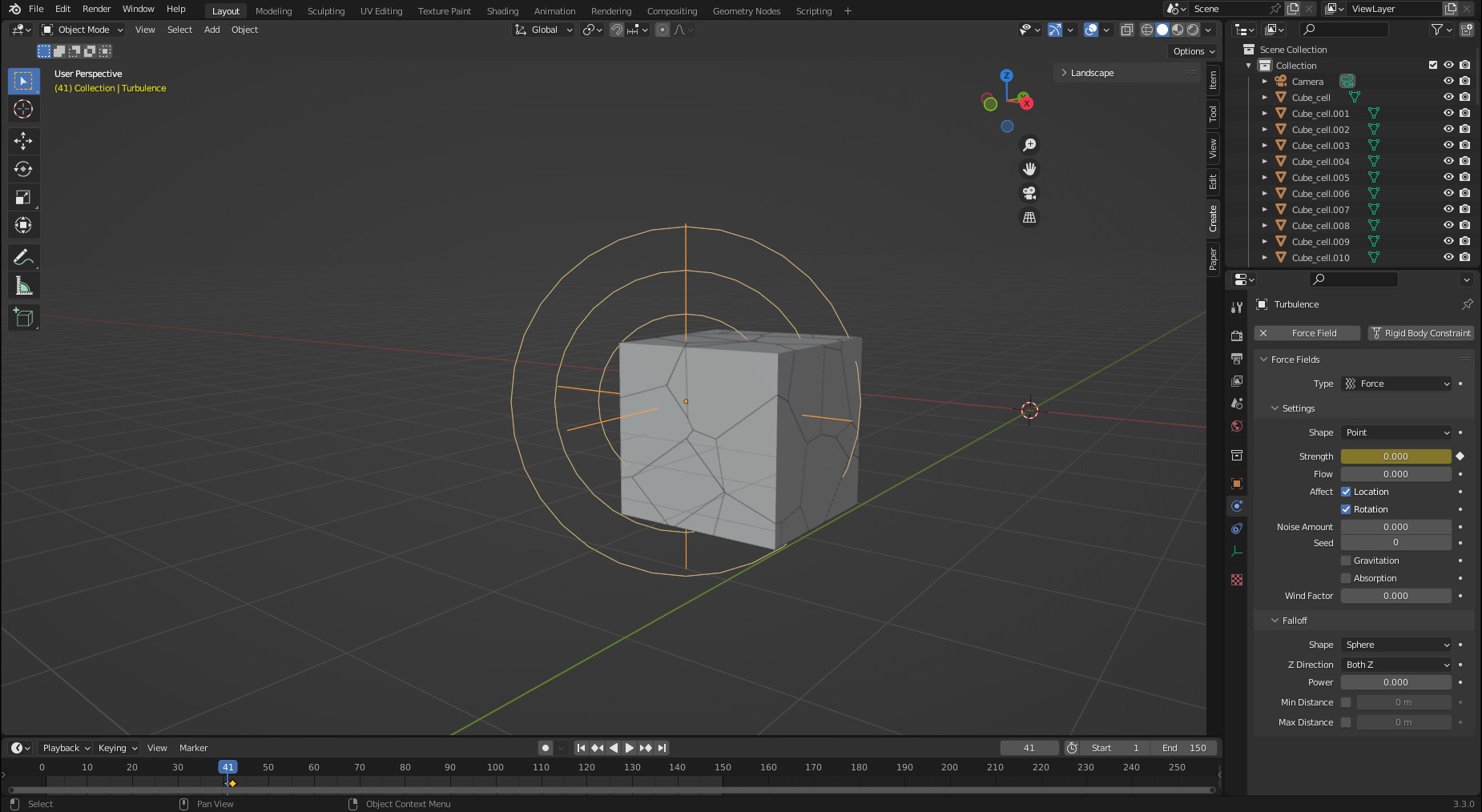Open the Falloff Shape dropdown set to Sphere
Image resolution: width=1482 pixels, height=812 pixels.
coord(1396,645)
